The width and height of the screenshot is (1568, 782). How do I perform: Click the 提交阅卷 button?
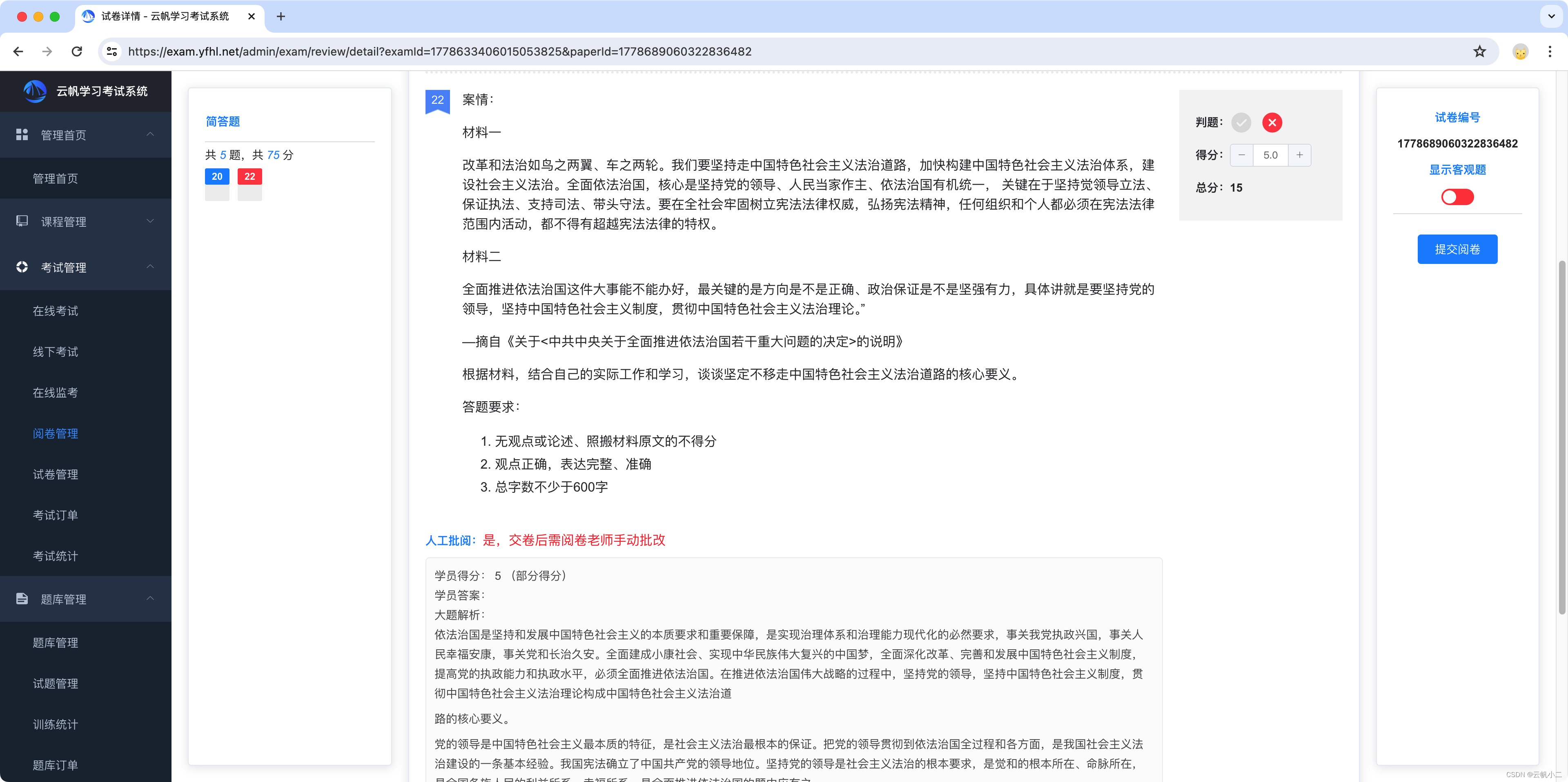pyautogui.click(x=1457, y=249)
